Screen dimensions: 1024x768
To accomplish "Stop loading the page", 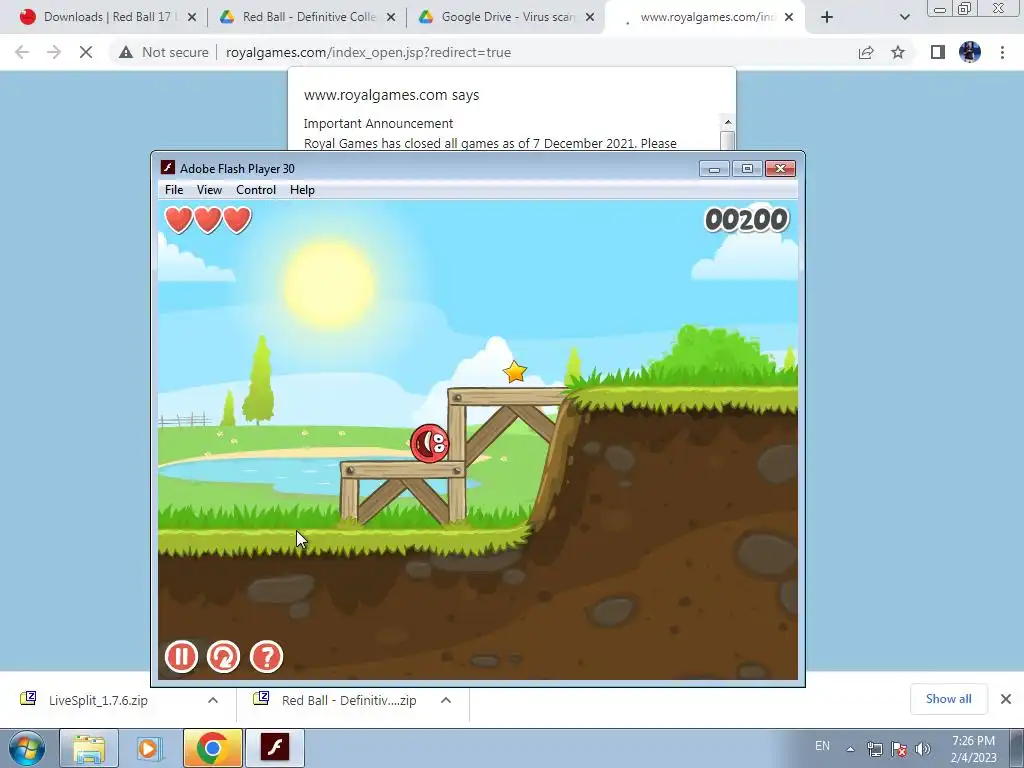I will click(x=86, y=52).
